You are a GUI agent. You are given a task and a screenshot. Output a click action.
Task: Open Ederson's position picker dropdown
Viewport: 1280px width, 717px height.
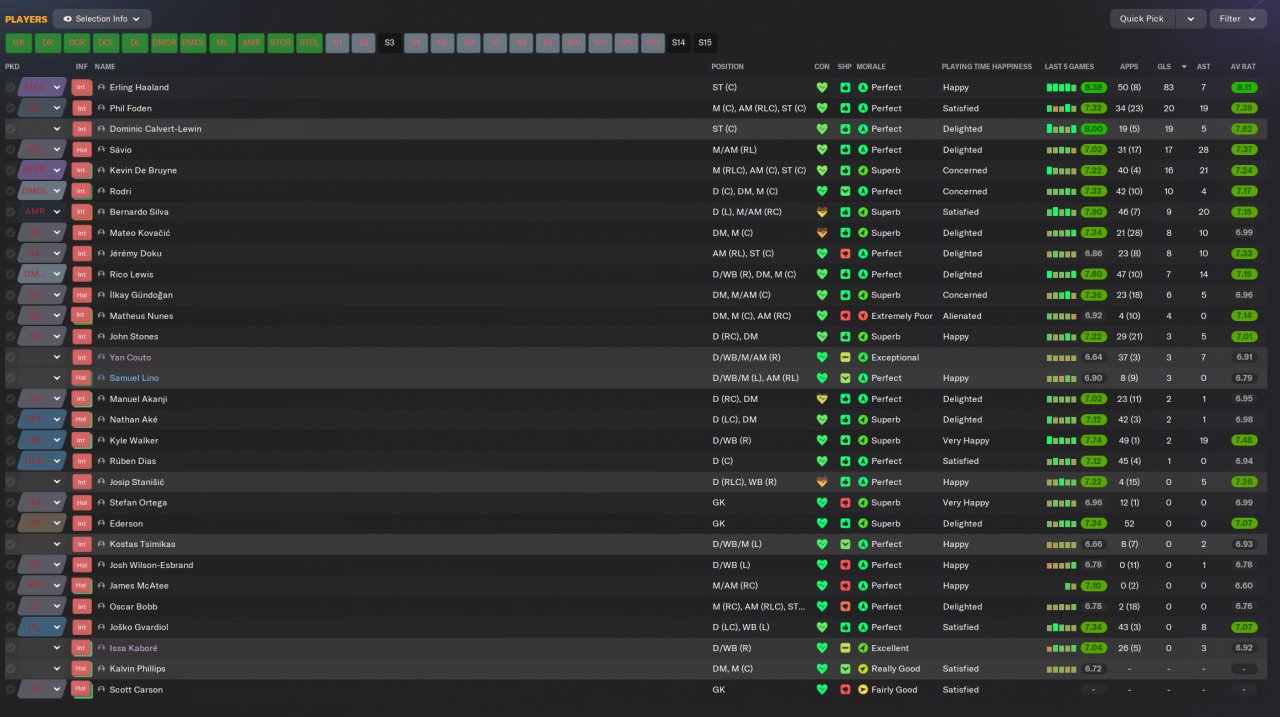pyautogui.click(x=57, y=524)
